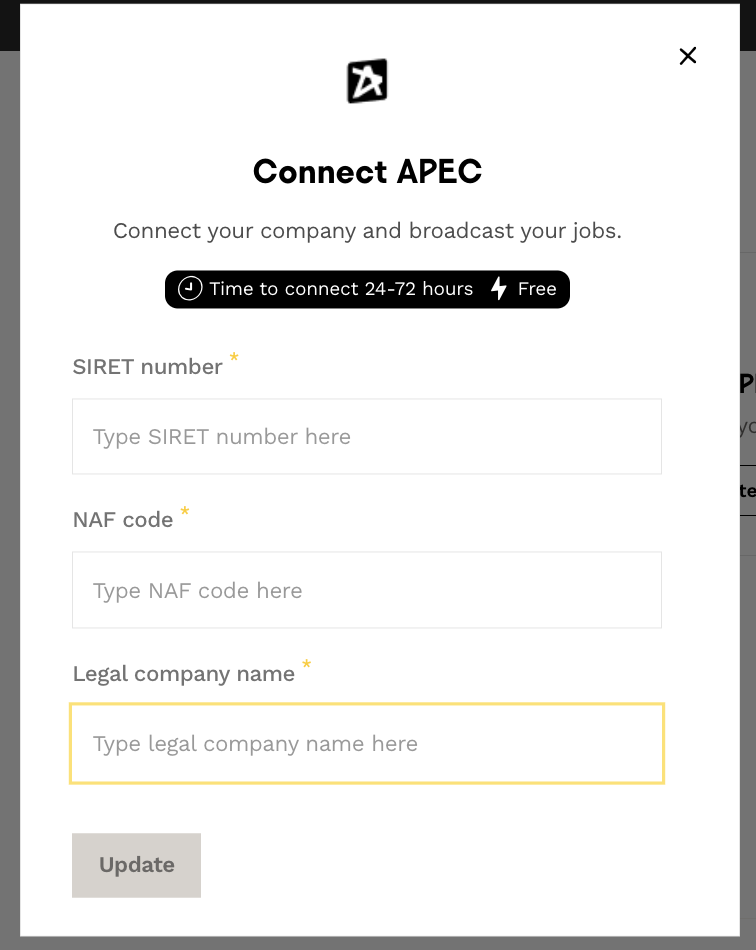Click the partially hidden button at right edge
The image size is (756, 950).
coord(747,490)
